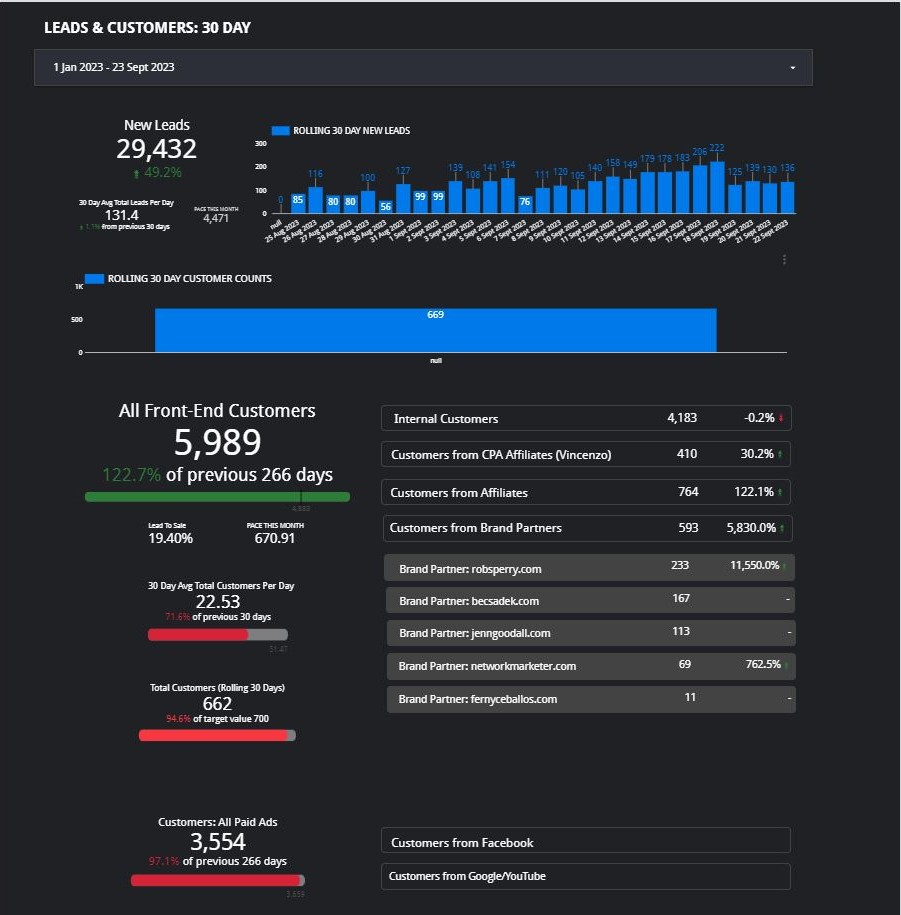The height and width of the screenshot is (915, 901).
Task: Select the Brand Partner: becsadek.com row
Action: tap(590, 601)
